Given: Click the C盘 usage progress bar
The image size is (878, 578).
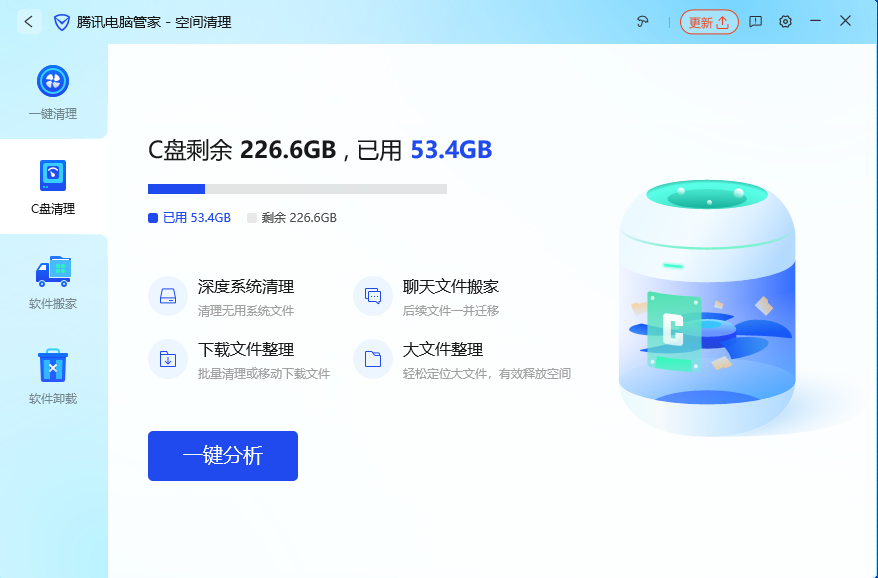Looking at the screenshot, I should tap(297, 189).
